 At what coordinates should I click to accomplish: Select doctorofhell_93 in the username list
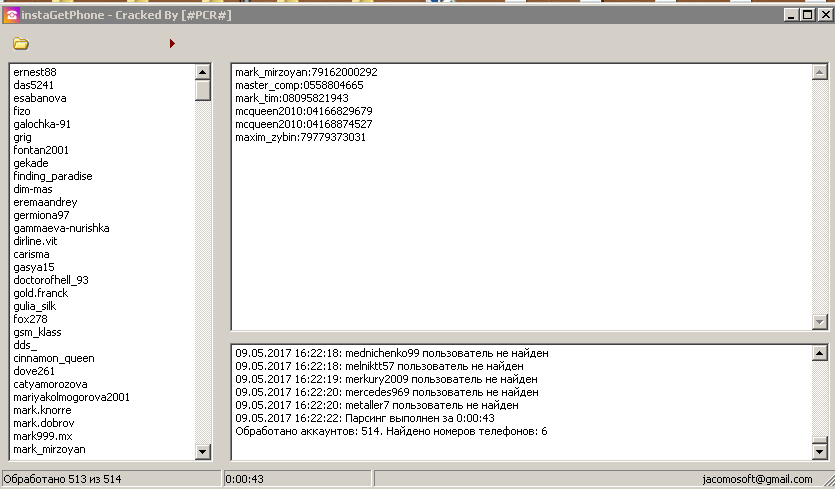point(51,280)
